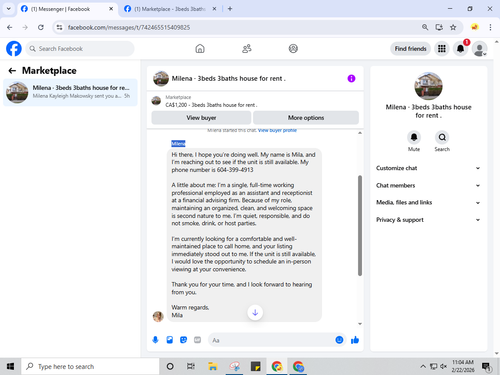500x375 pixels.
Task: Click the scroll up arrow in chat
Action: pyautogui.click(x=360, y=133)
